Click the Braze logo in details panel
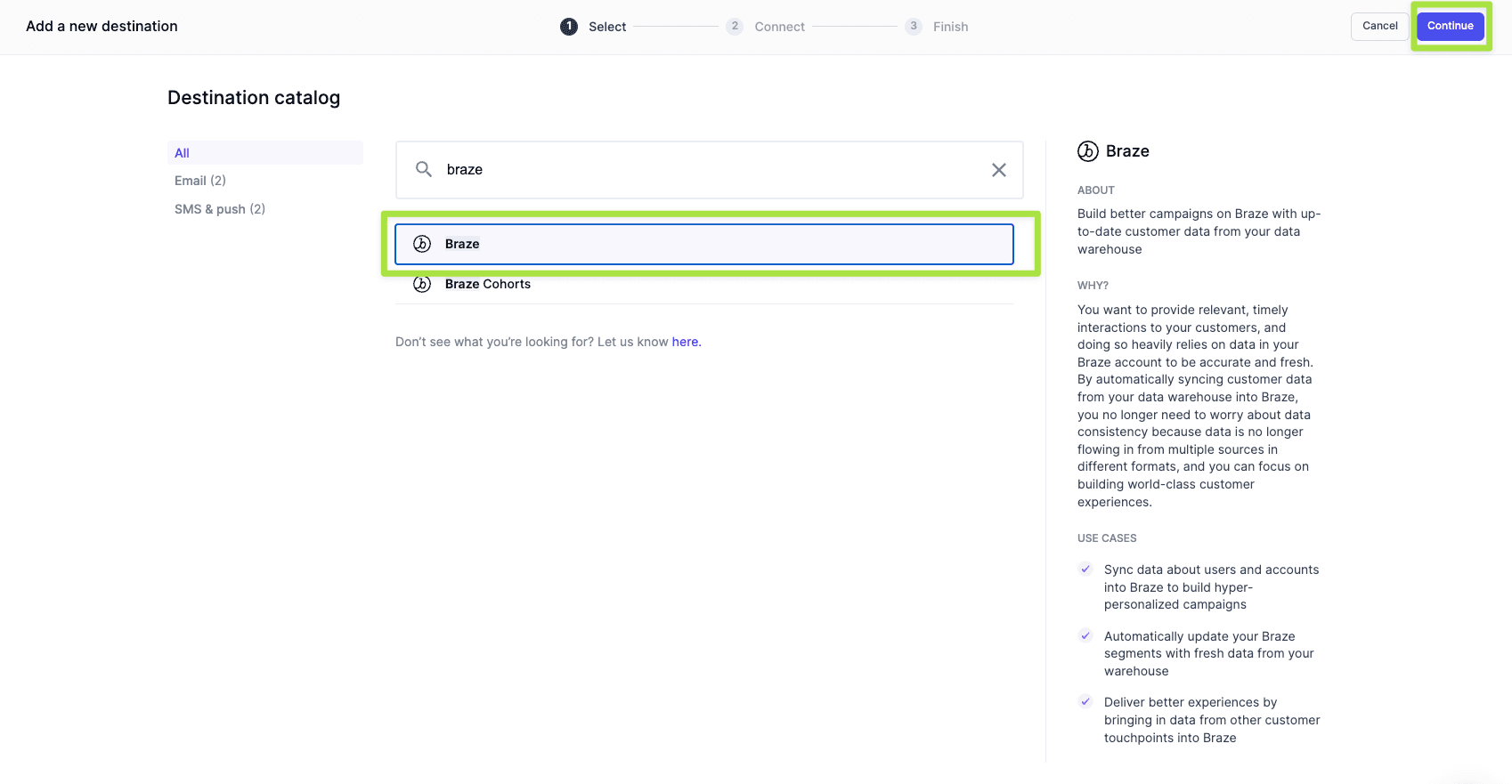This screenshot has height=784, width=1512. (x=1087, y=151)
